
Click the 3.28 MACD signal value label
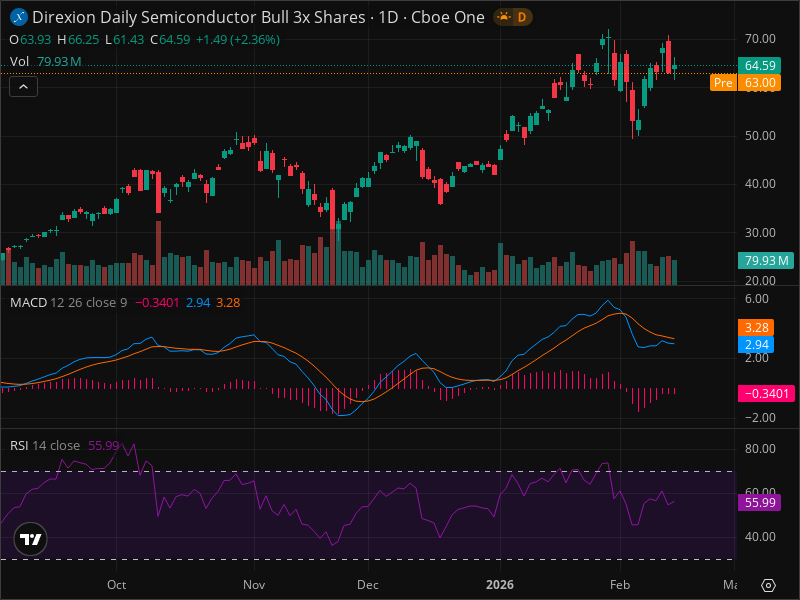tap(756, 328)
